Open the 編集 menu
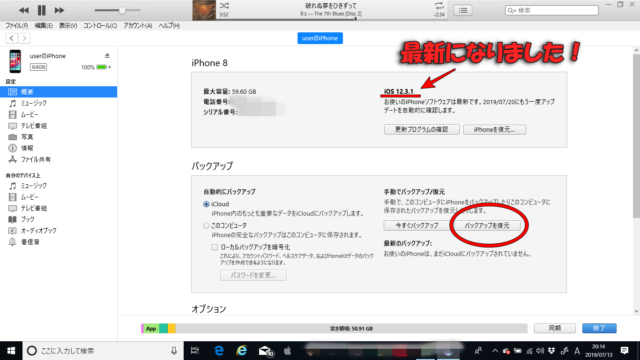The height and width of the screenshot is (360, 640). [44, 25]
